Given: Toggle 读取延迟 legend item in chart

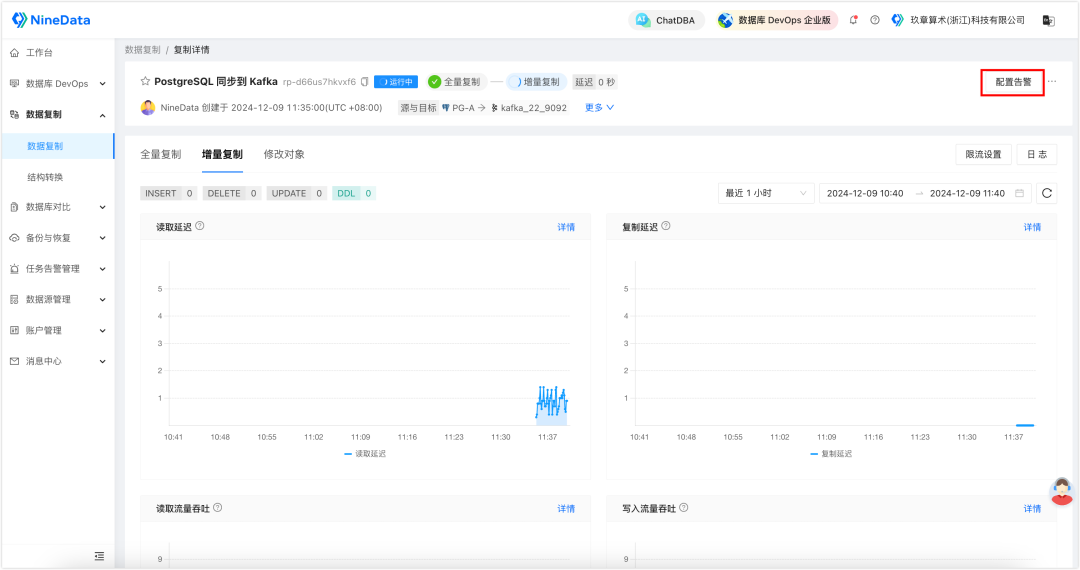Looking at the screenshot, I should pos(365,454).
